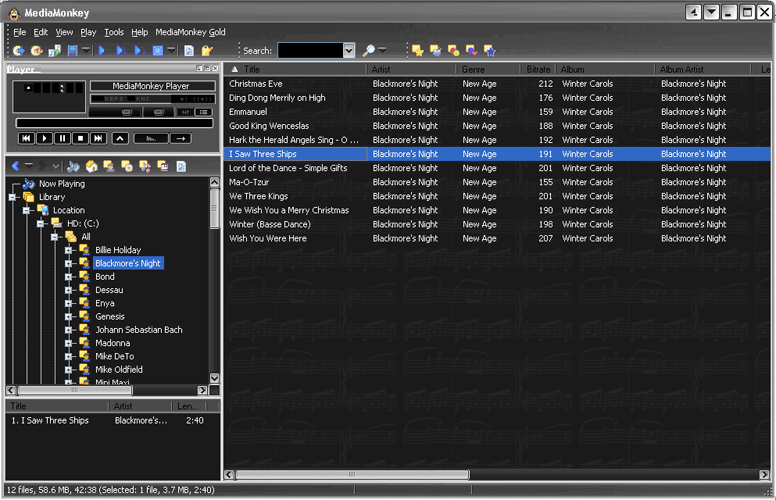The image size is (776, 500).
Task: Click the document page toolbar icon
Action: [189, 50]
